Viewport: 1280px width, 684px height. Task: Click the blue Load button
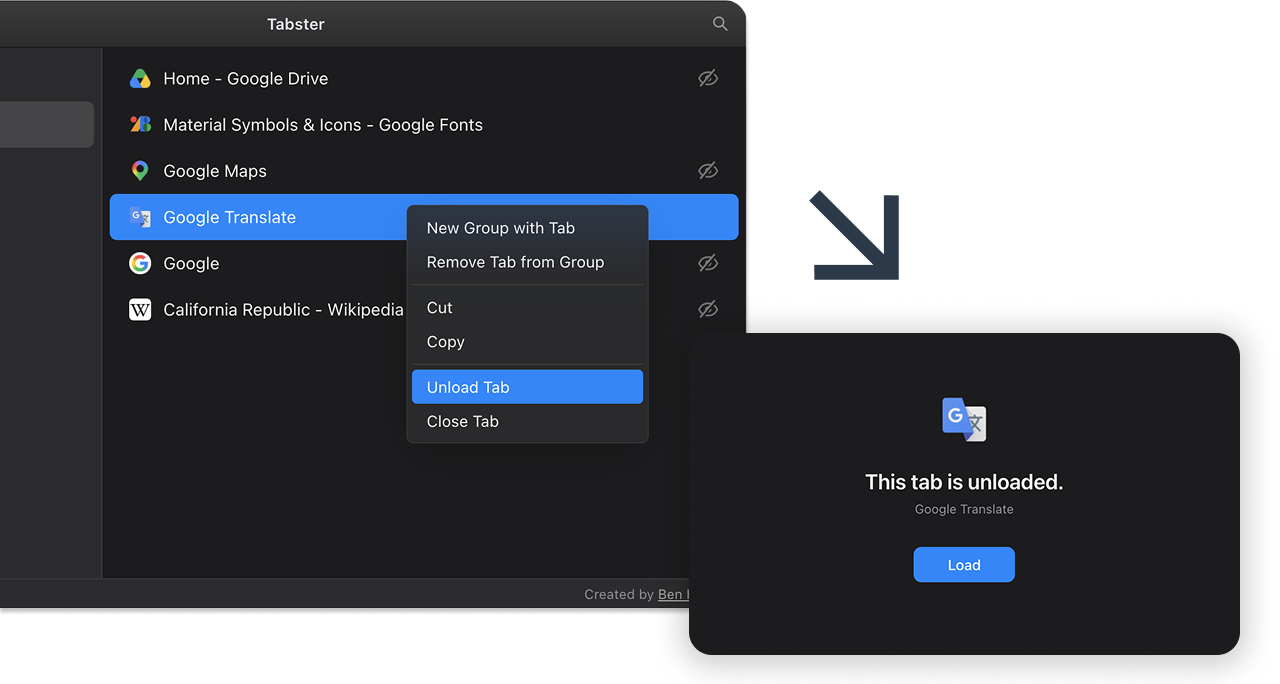(964, 565)
